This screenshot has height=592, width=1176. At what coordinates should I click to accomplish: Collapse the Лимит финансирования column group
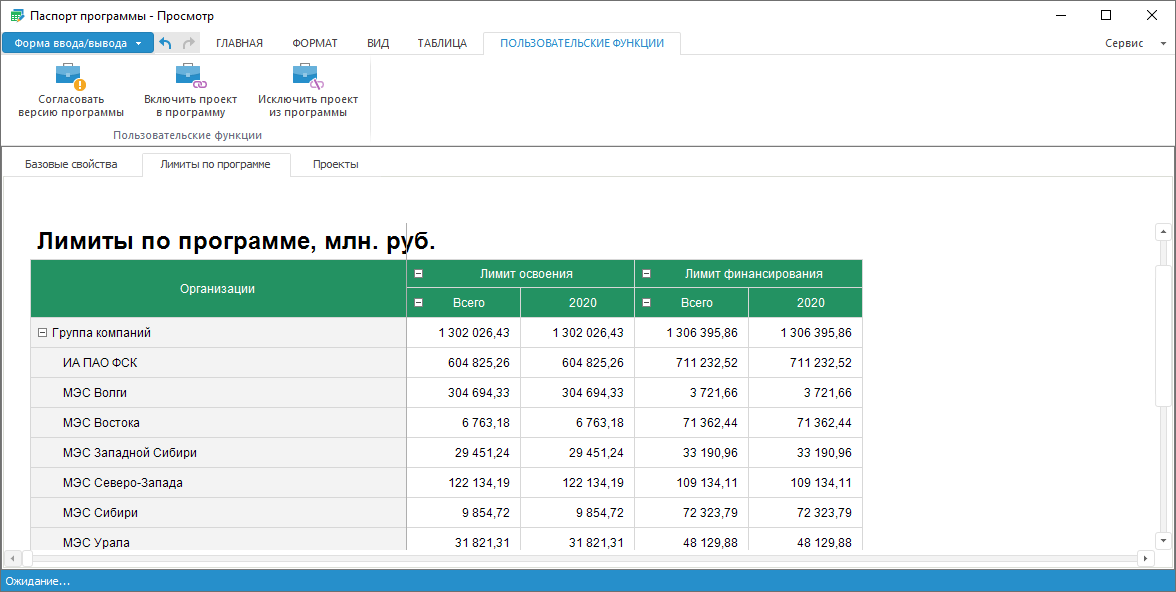647,273
